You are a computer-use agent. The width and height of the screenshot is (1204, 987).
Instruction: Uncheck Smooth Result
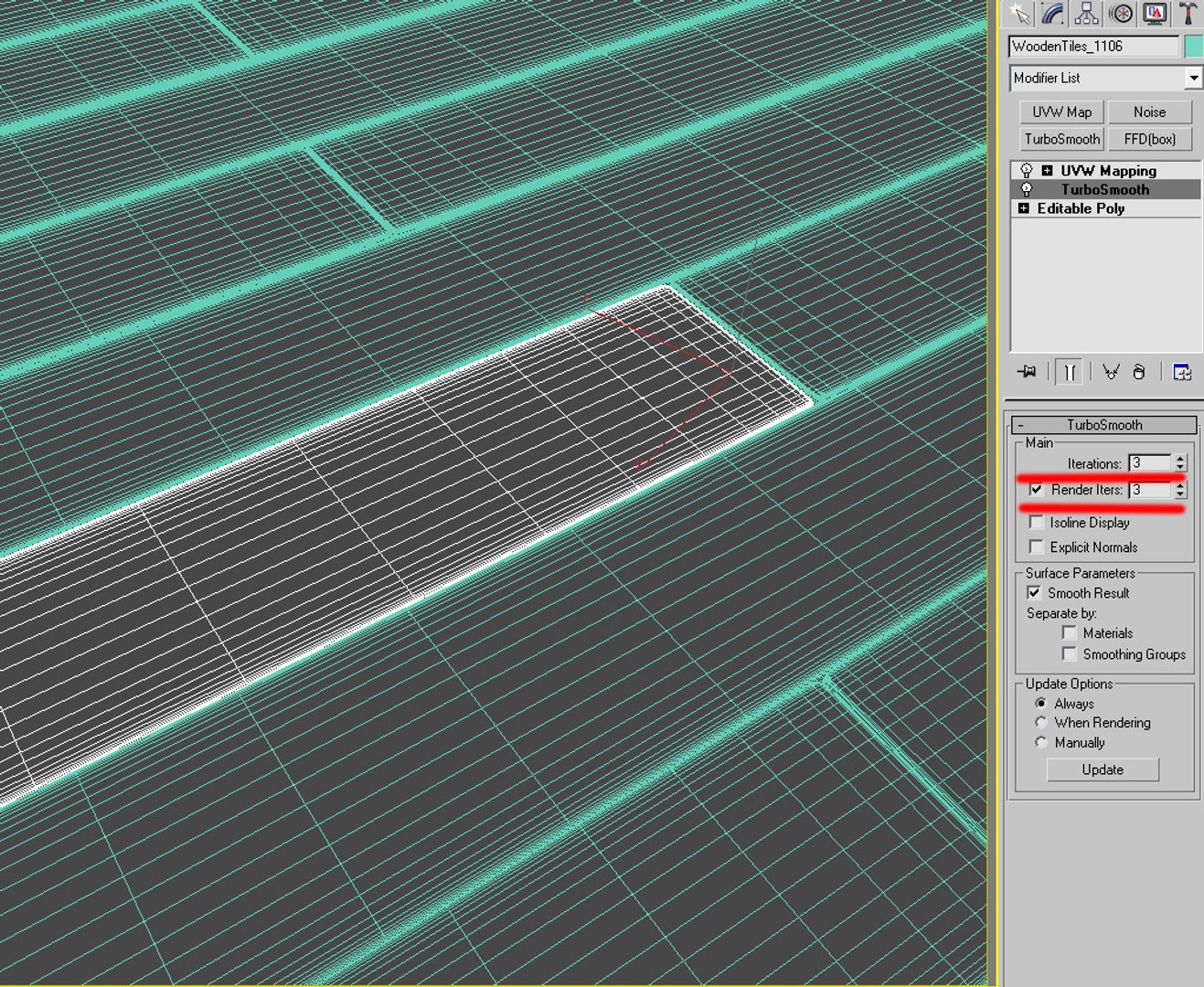click(1034, 593)
